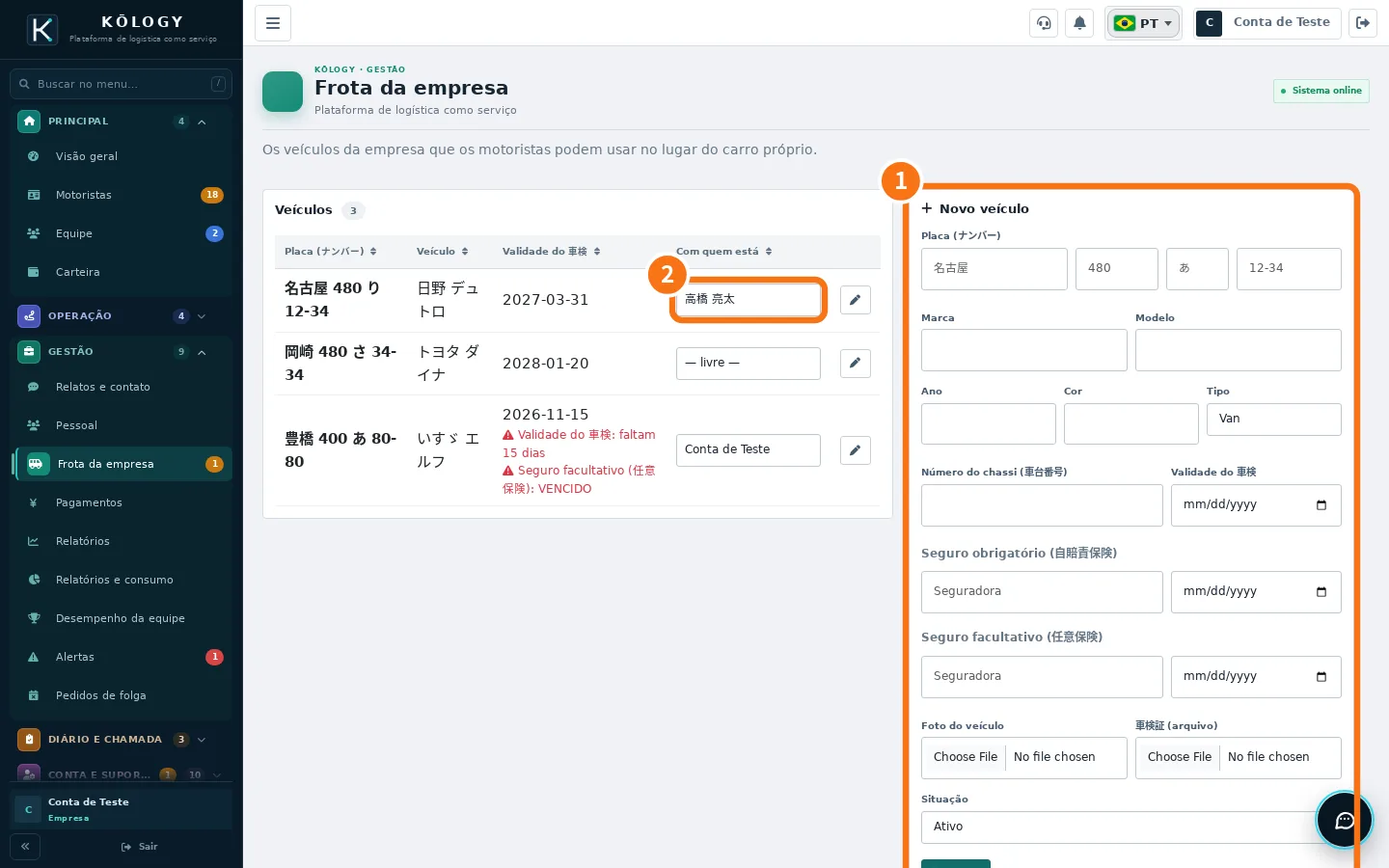The image size is (1389, 868).
Task: Open the '— livre —' driver dropdown
Action: [749, 364]
